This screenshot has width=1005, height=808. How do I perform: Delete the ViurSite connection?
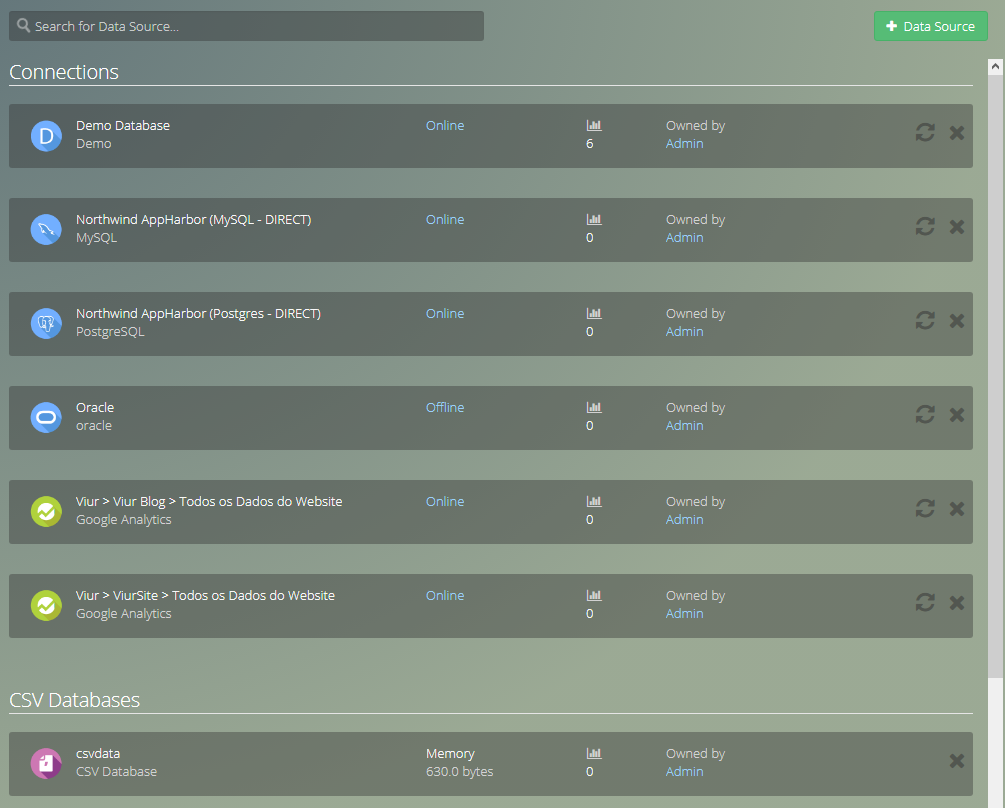(x=957, y=602)
